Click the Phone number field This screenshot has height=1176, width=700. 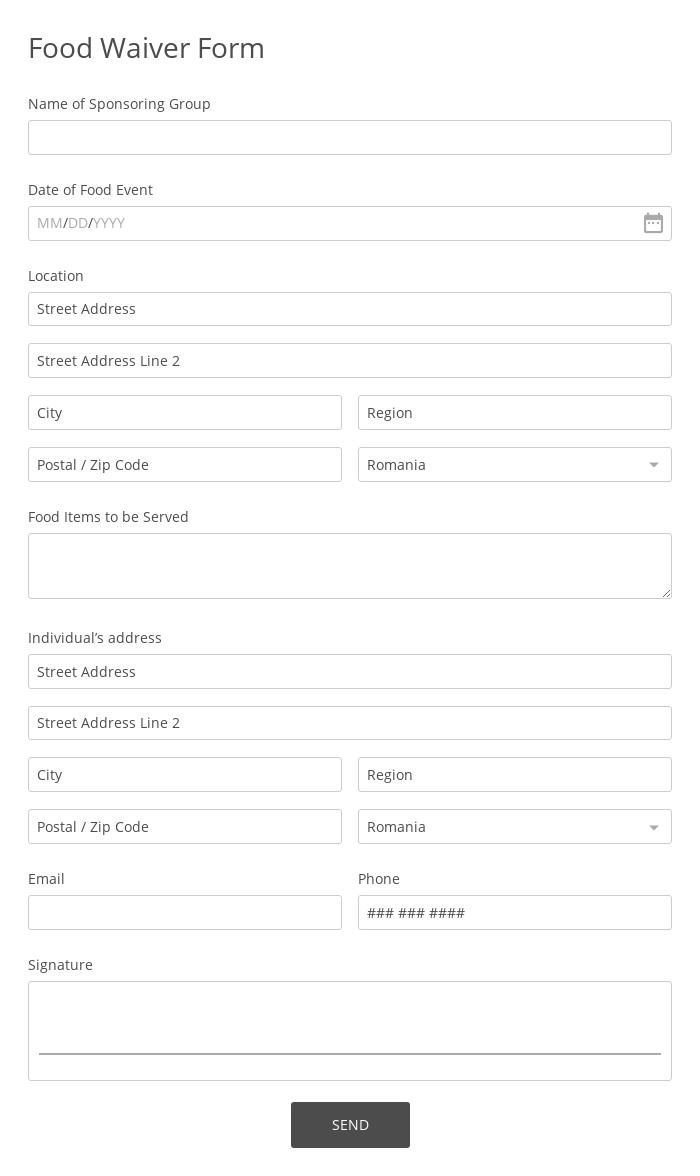coord(515,912)
